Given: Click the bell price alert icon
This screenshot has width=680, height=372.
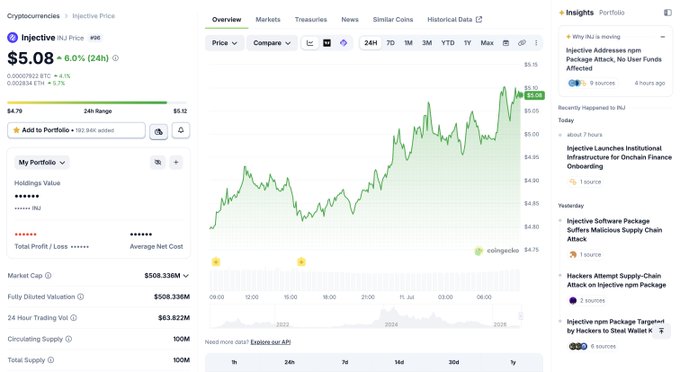Looking at the screenshot, I should 181,130.
